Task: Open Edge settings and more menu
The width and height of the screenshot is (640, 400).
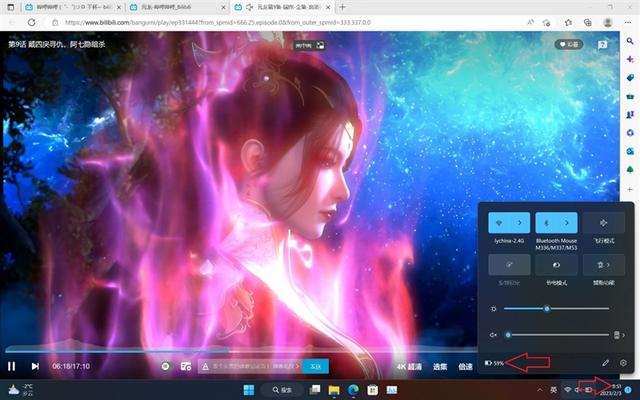Action: 628,22
